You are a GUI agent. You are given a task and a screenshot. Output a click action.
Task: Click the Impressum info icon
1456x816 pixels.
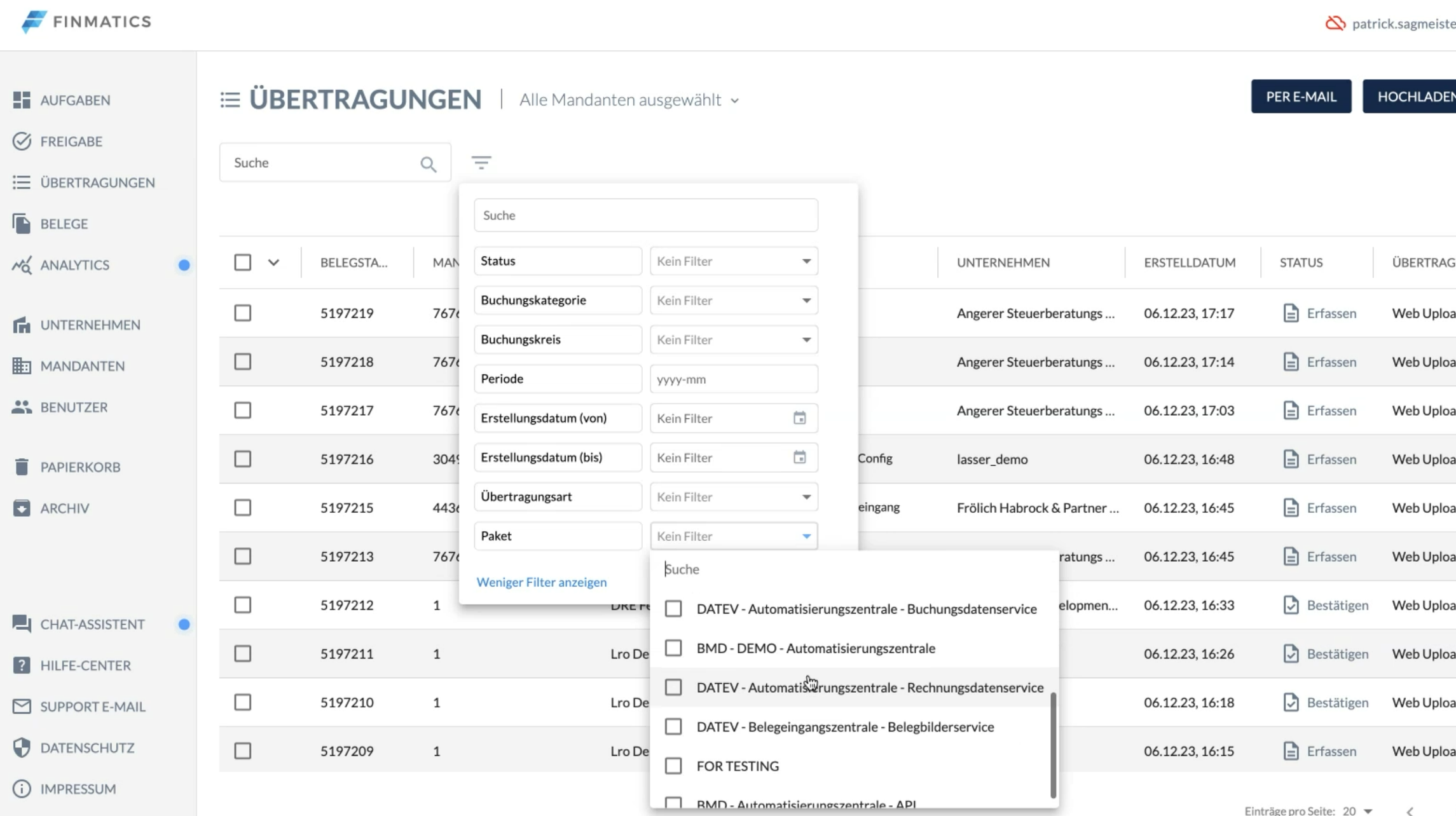(x=22, y=789)
